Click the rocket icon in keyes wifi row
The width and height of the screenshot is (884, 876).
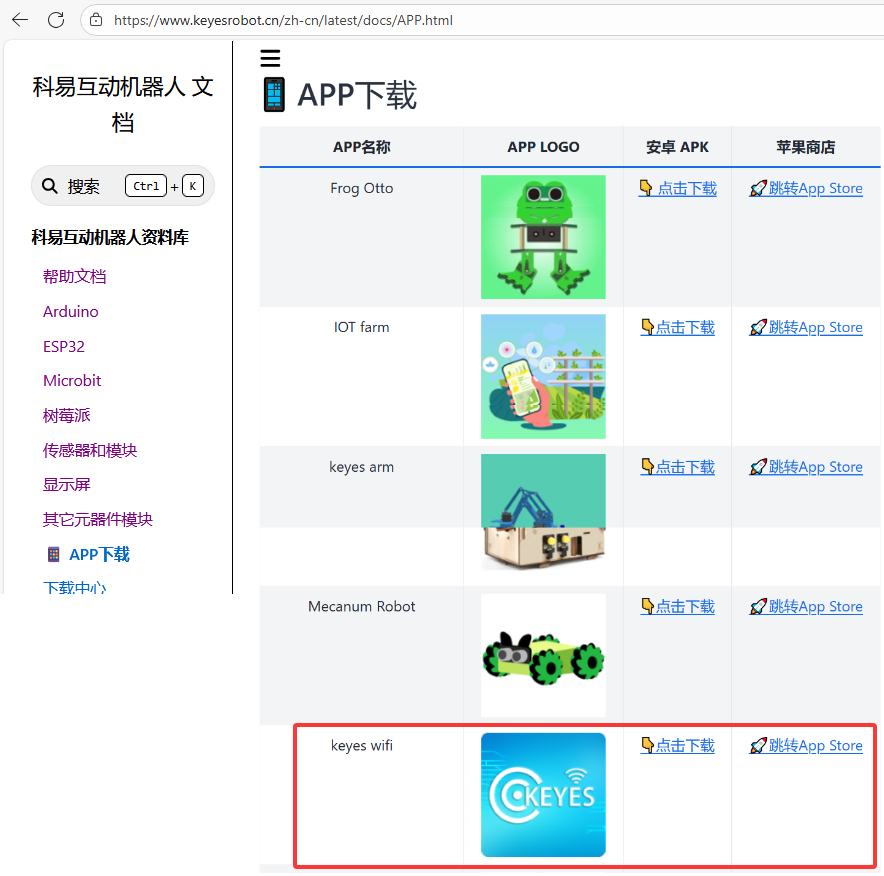(758, 745)
